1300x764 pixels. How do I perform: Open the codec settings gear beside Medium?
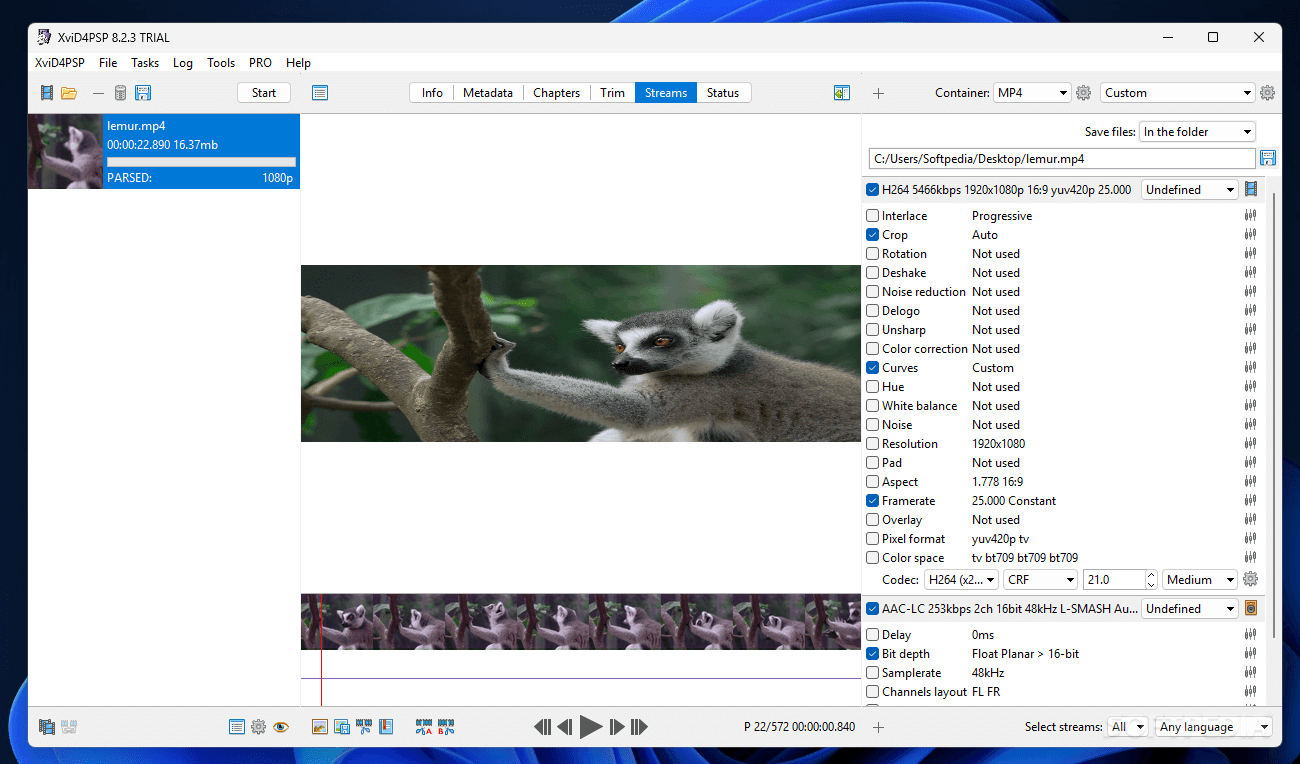tap(1250, 579)
